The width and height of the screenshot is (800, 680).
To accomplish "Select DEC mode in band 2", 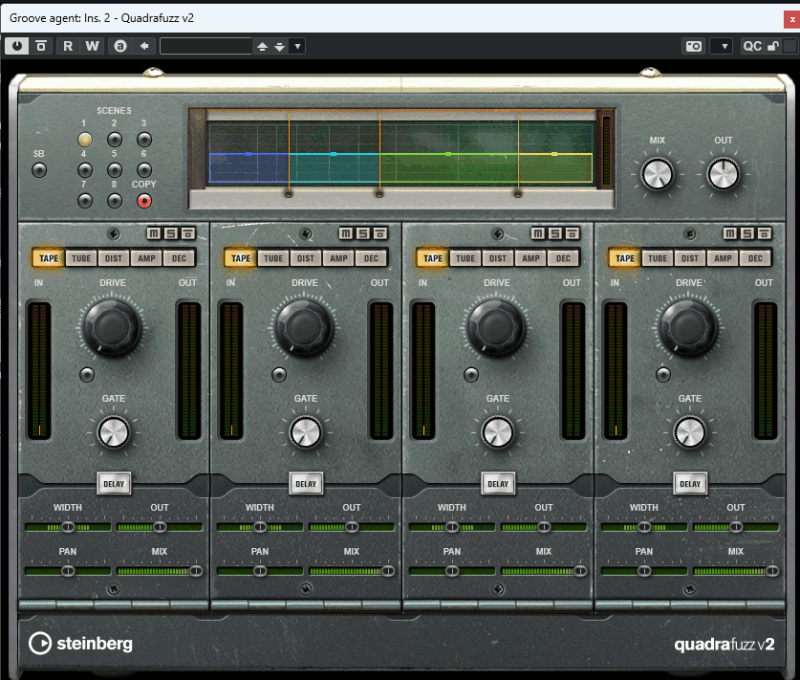I will pos(371,258).
